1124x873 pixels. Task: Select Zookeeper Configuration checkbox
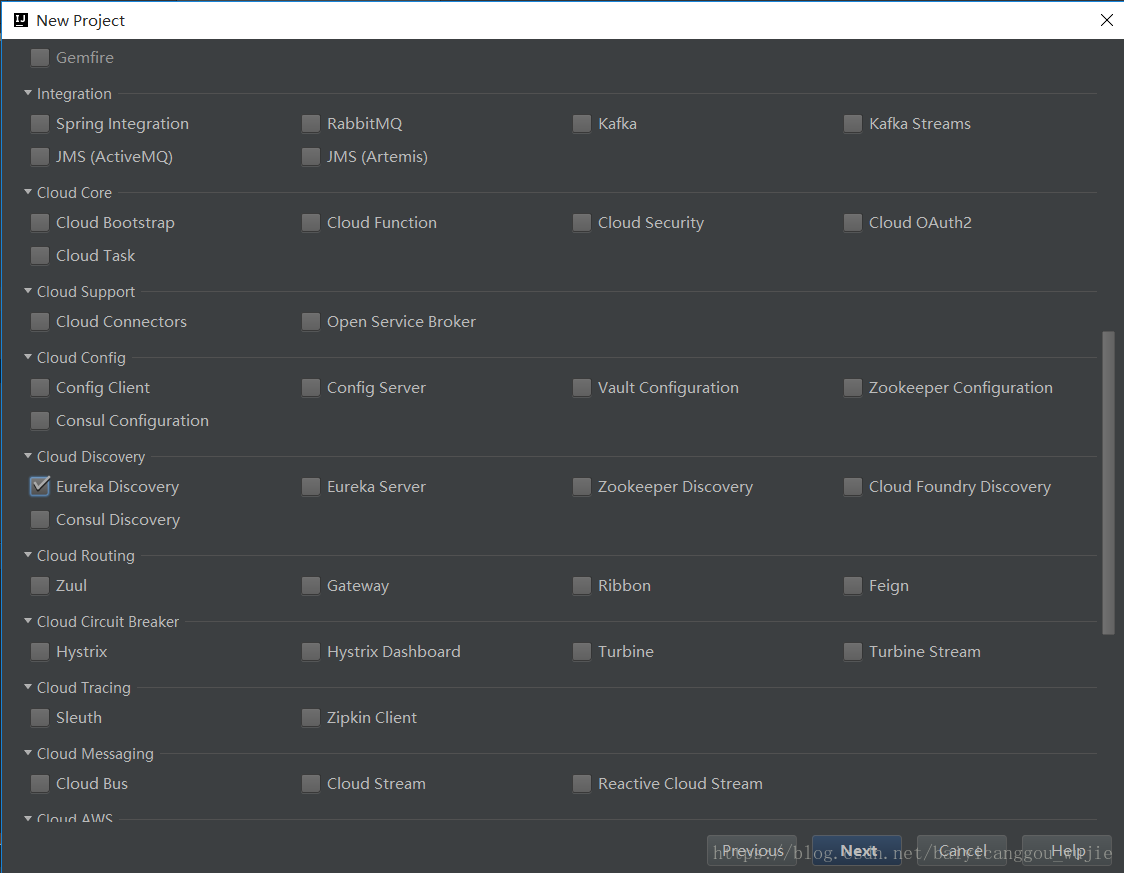point(853,387)
